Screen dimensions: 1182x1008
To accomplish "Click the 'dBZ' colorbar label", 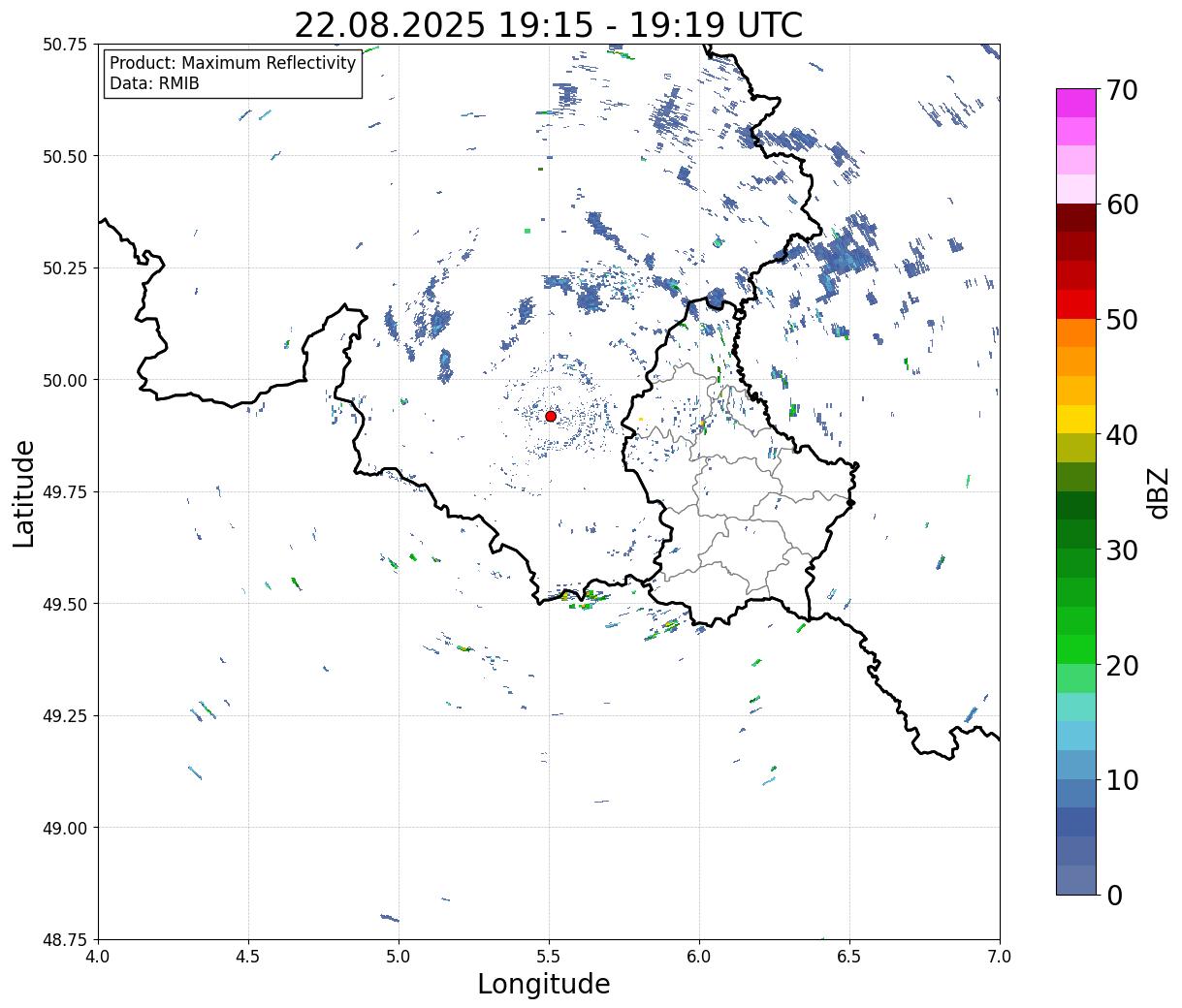I will [1159, 492].
